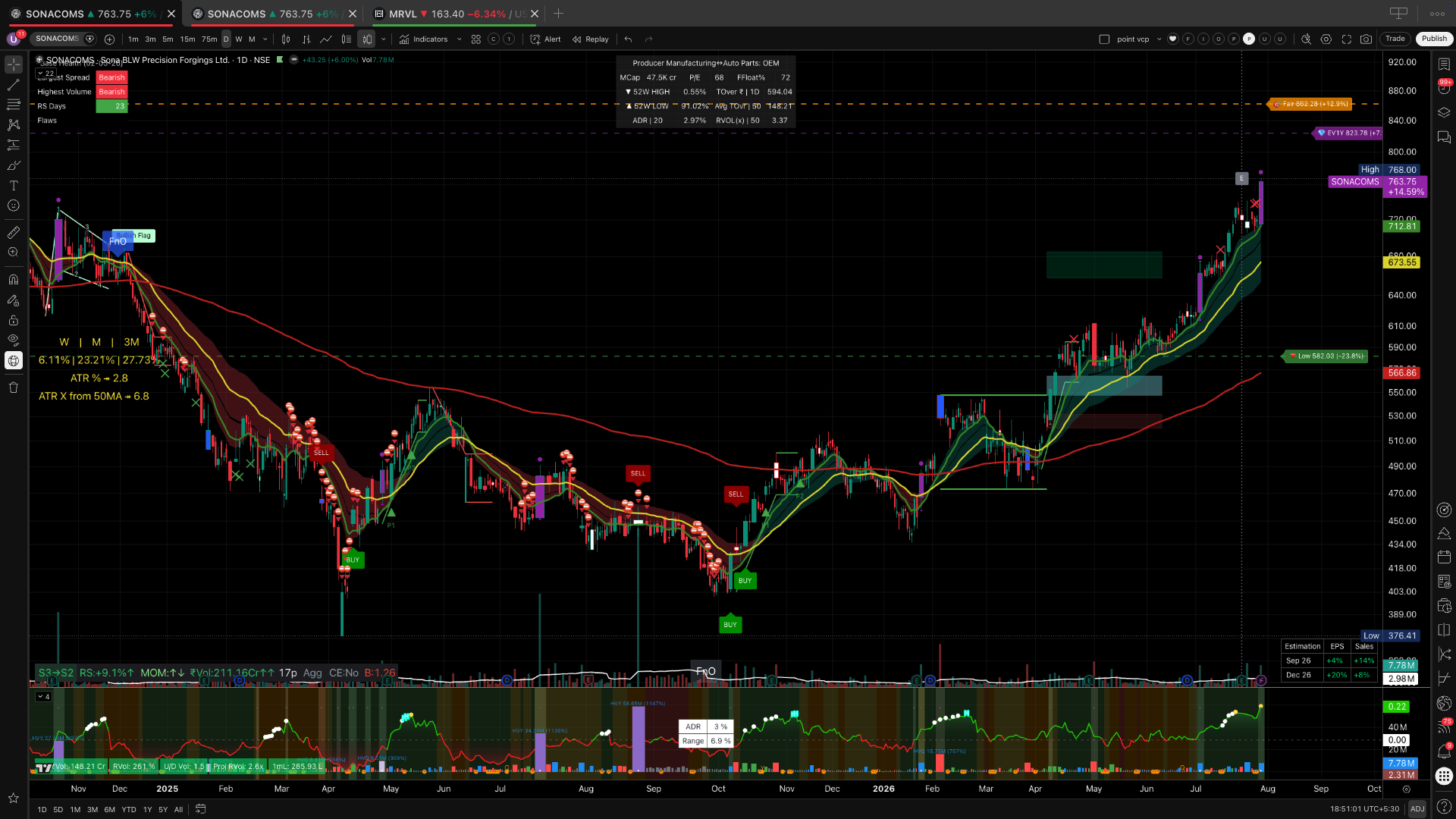Select the crosshair cursor tool
This screenshot has width=1456, height=819.
pos(14,64)
